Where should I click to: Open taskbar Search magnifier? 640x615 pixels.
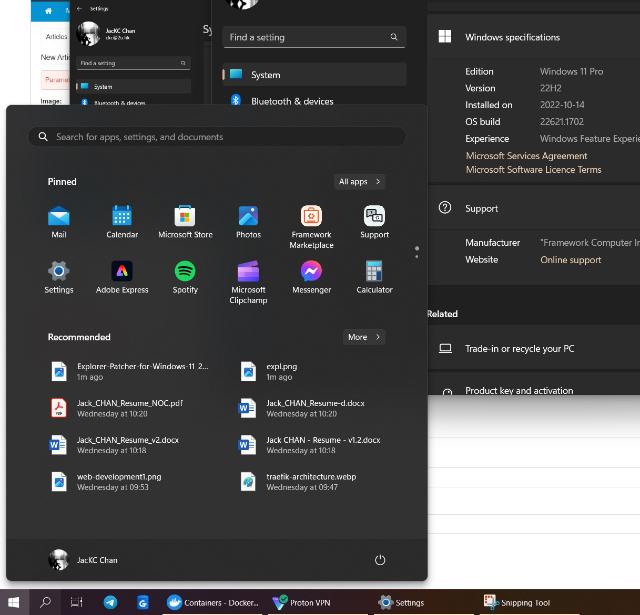pos(45,602)
